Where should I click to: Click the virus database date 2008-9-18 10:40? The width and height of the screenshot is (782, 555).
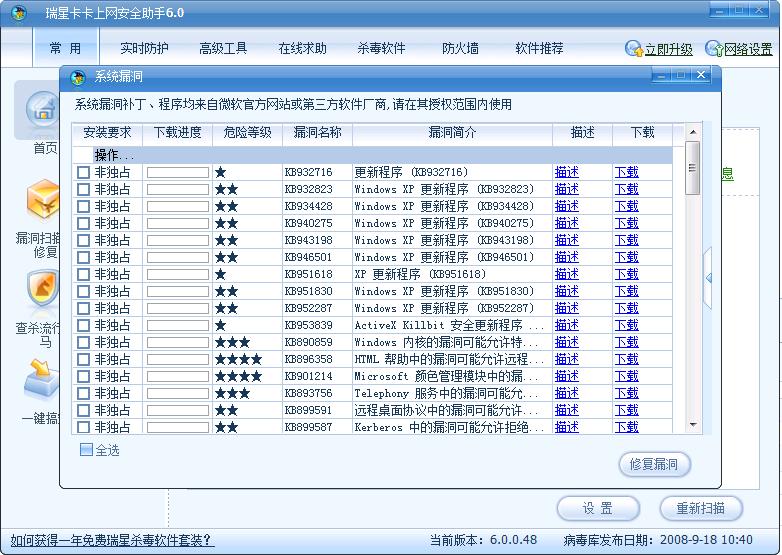(706, 540)
